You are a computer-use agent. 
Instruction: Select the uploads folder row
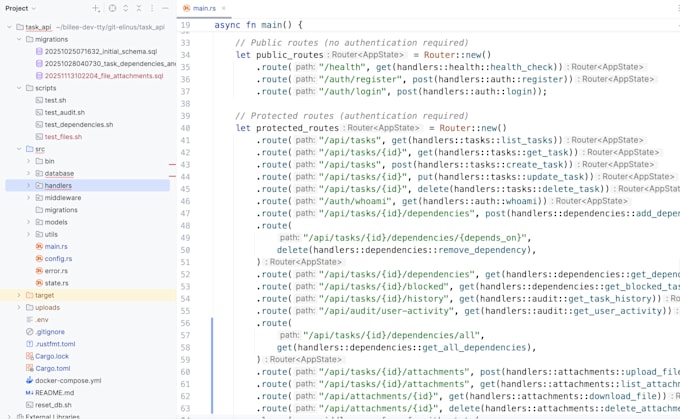click(87, 307)
